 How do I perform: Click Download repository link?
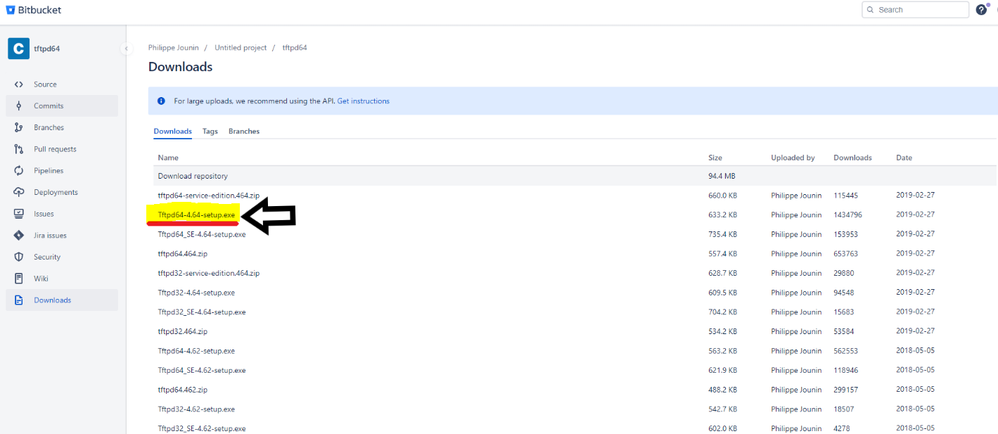[193, 176]
